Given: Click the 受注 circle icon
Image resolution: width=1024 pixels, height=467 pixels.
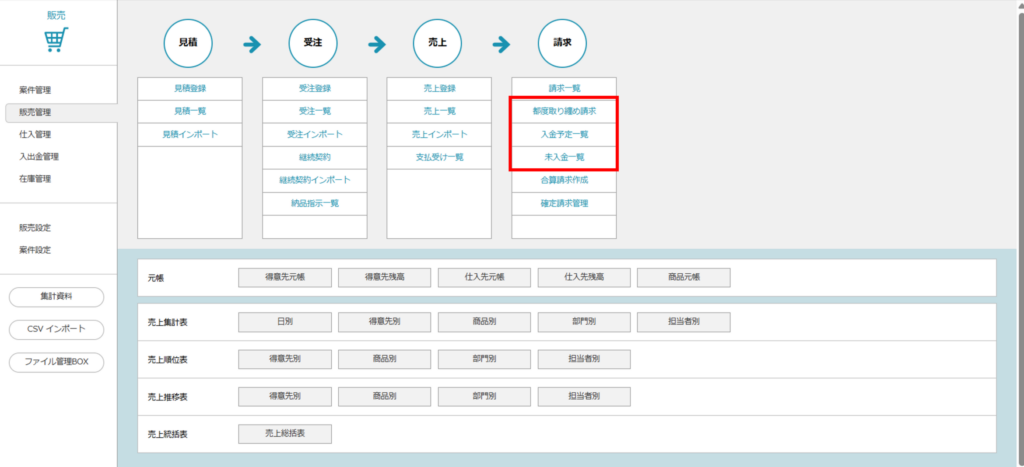Looking at the screenshot, I should 314,44.
